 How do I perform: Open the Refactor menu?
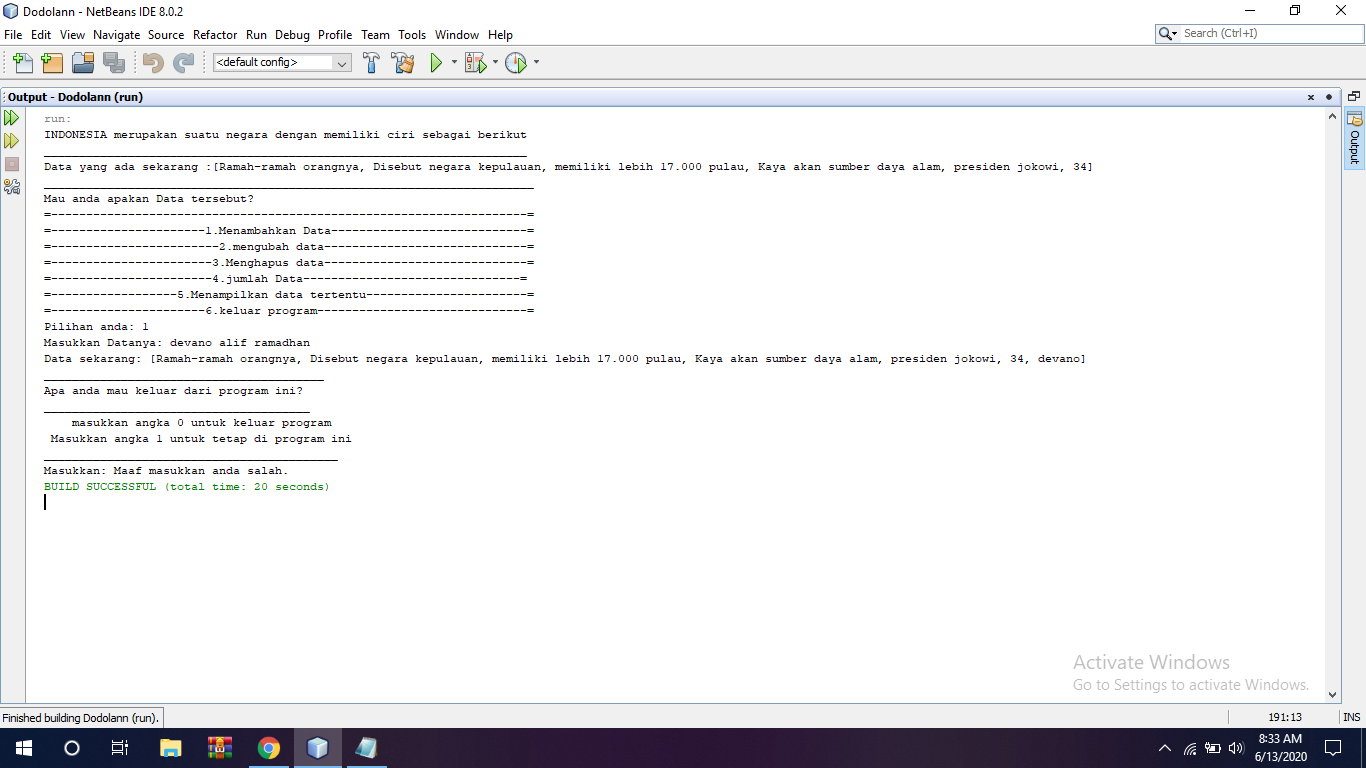click(x=215, y=34)
